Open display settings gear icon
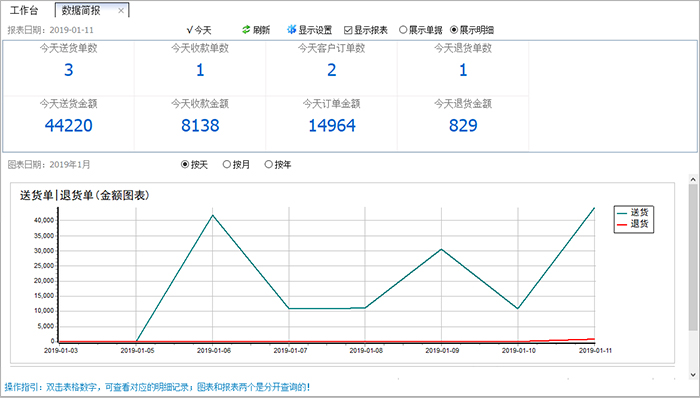Image resolution: width=700 pixels, height=398 pixels. click(292, 29)
